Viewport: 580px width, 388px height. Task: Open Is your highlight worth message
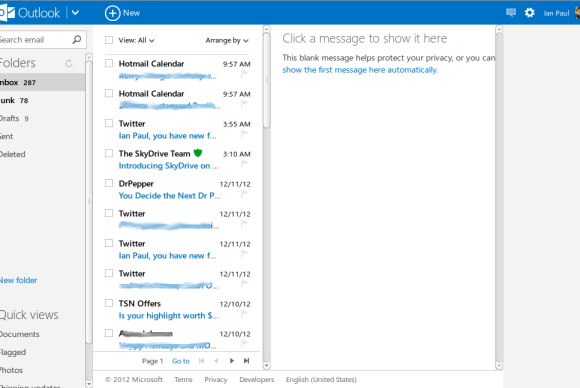tap(168, 316)
